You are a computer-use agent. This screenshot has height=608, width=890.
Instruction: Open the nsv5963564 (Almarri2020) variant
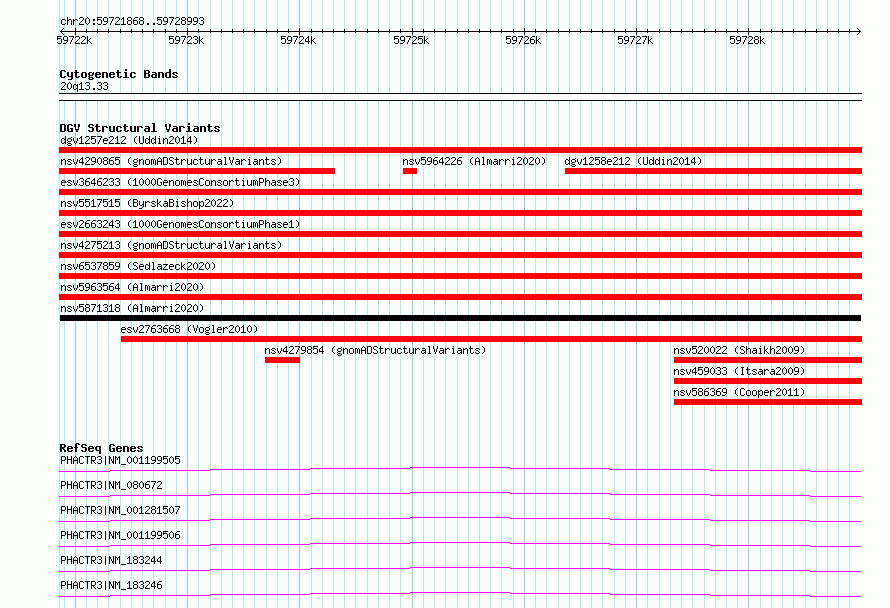[132, 287]
